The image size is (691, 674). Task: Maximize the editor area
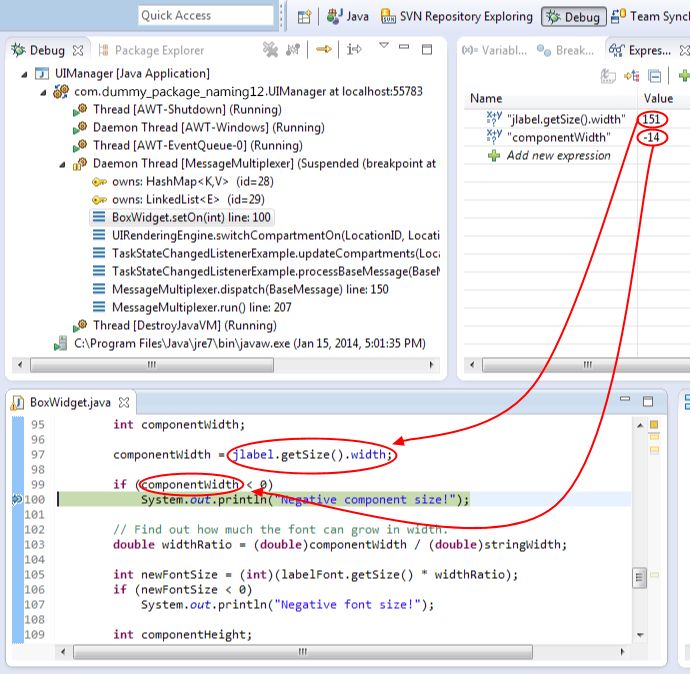[648, 401]
